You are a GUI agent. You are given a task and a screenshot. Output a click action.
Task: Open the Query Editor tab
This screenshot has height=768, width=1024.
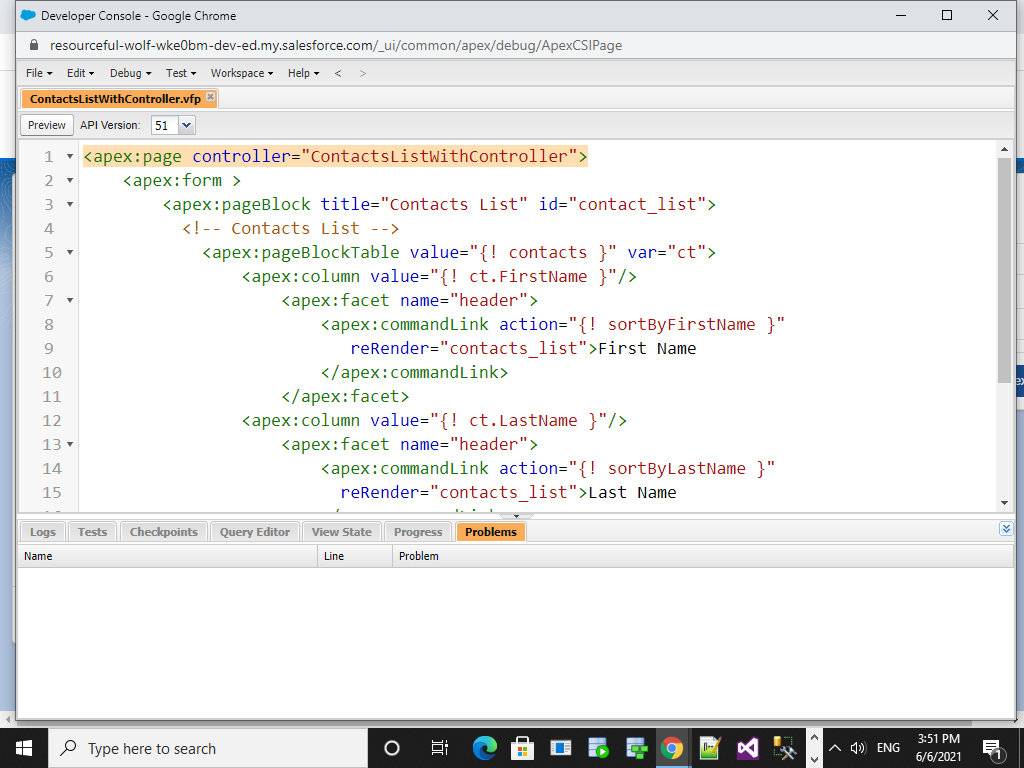click(254, 532)
